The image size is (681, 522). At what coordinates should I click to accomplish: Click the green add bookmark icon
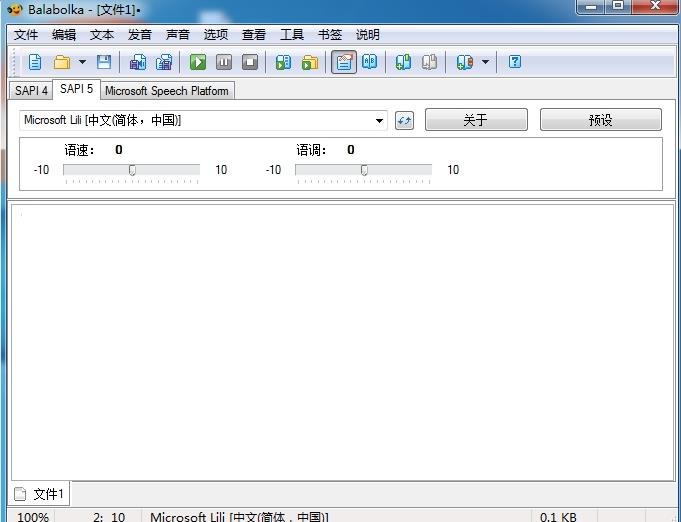point(403,62)
